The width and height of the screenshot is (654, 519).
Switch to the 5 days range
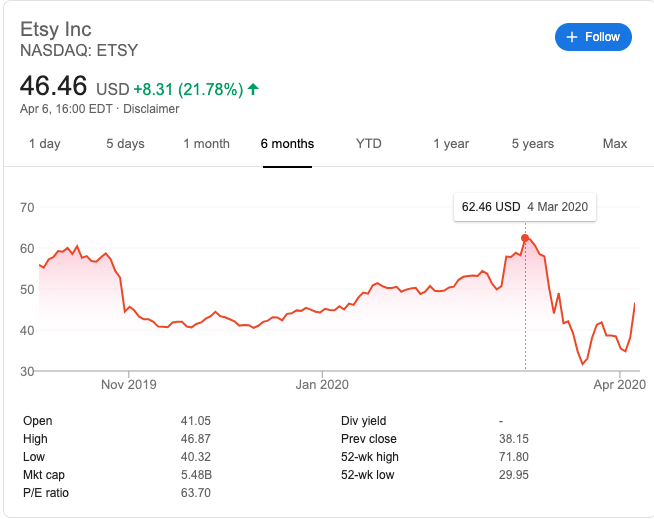[x=125, y=143]
